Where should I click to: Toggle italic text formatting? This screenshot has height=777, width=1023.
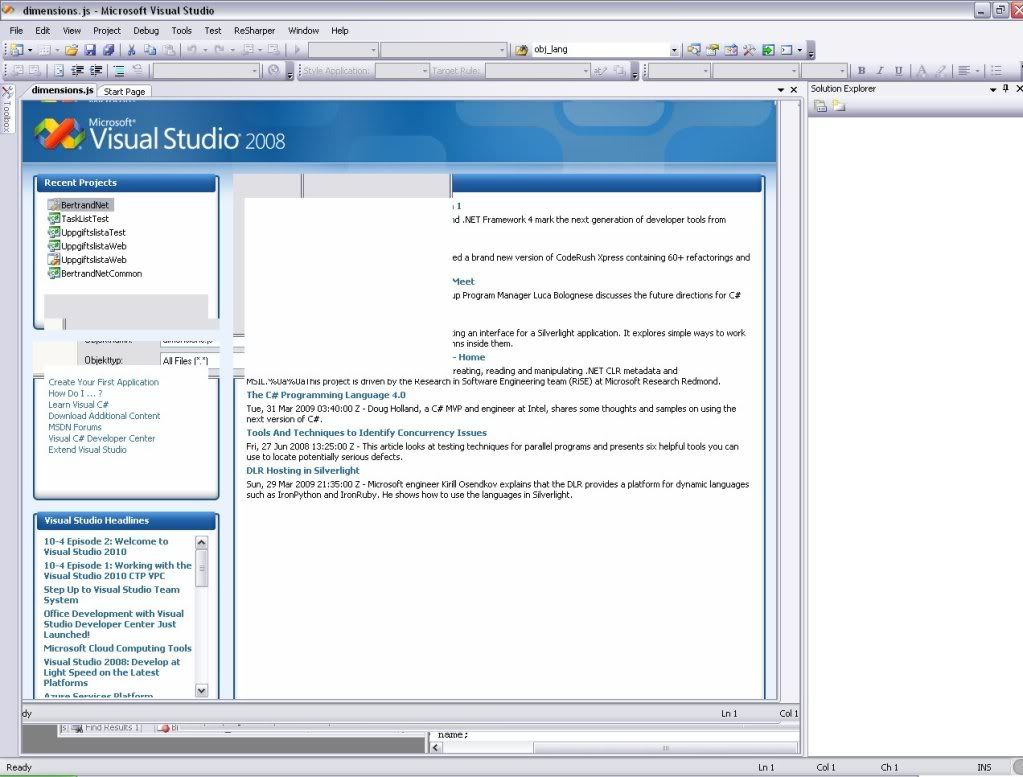tap(880, 70)
